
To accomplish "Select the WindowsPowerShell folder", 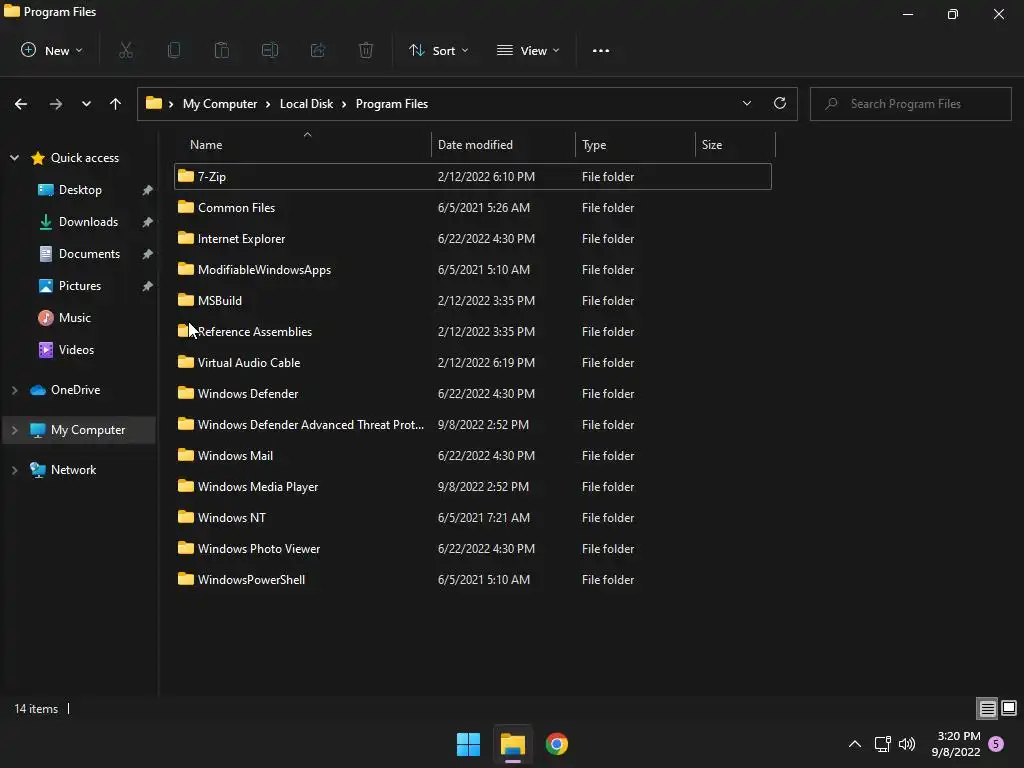I will pyautogui.click(x=473, y=580).
